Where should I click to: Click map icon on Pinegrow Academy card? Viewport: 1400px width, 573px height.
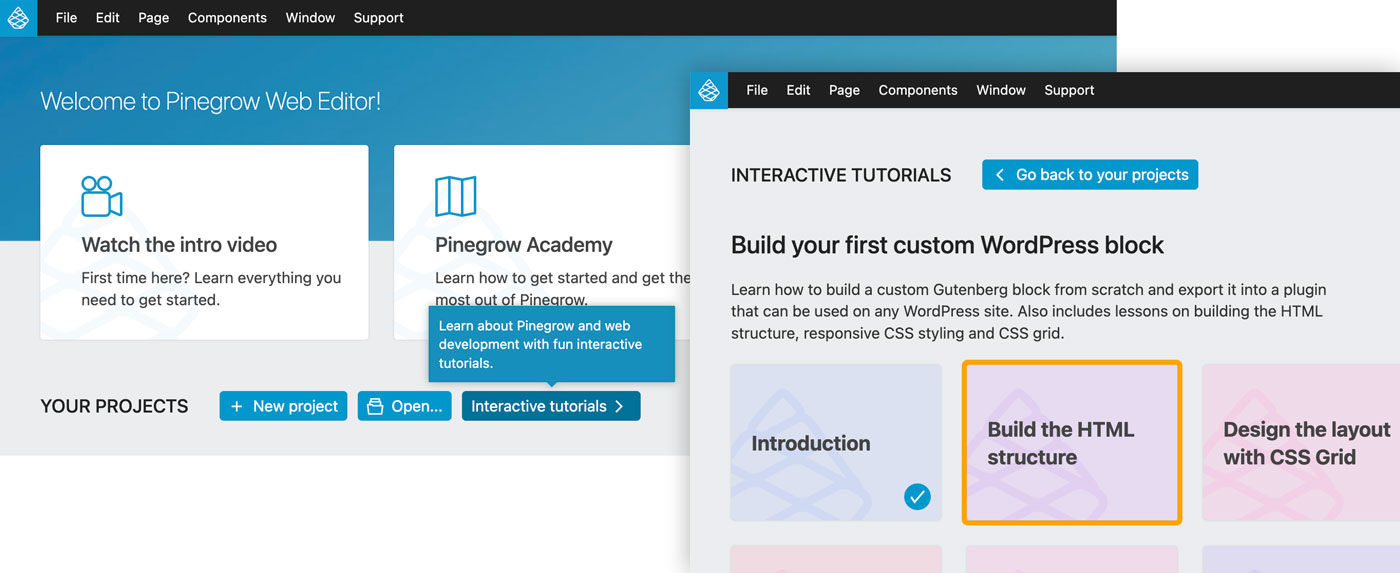coord(455,197)
